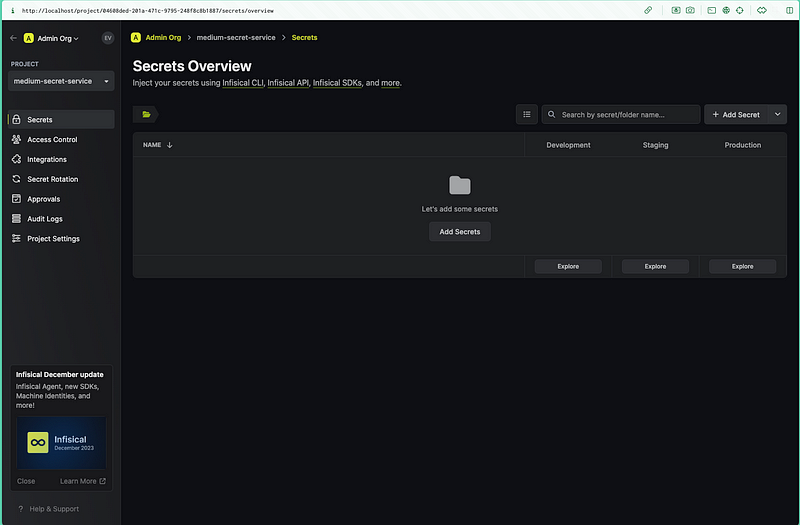Click the browser camera screenshot icon

point(690,10)
